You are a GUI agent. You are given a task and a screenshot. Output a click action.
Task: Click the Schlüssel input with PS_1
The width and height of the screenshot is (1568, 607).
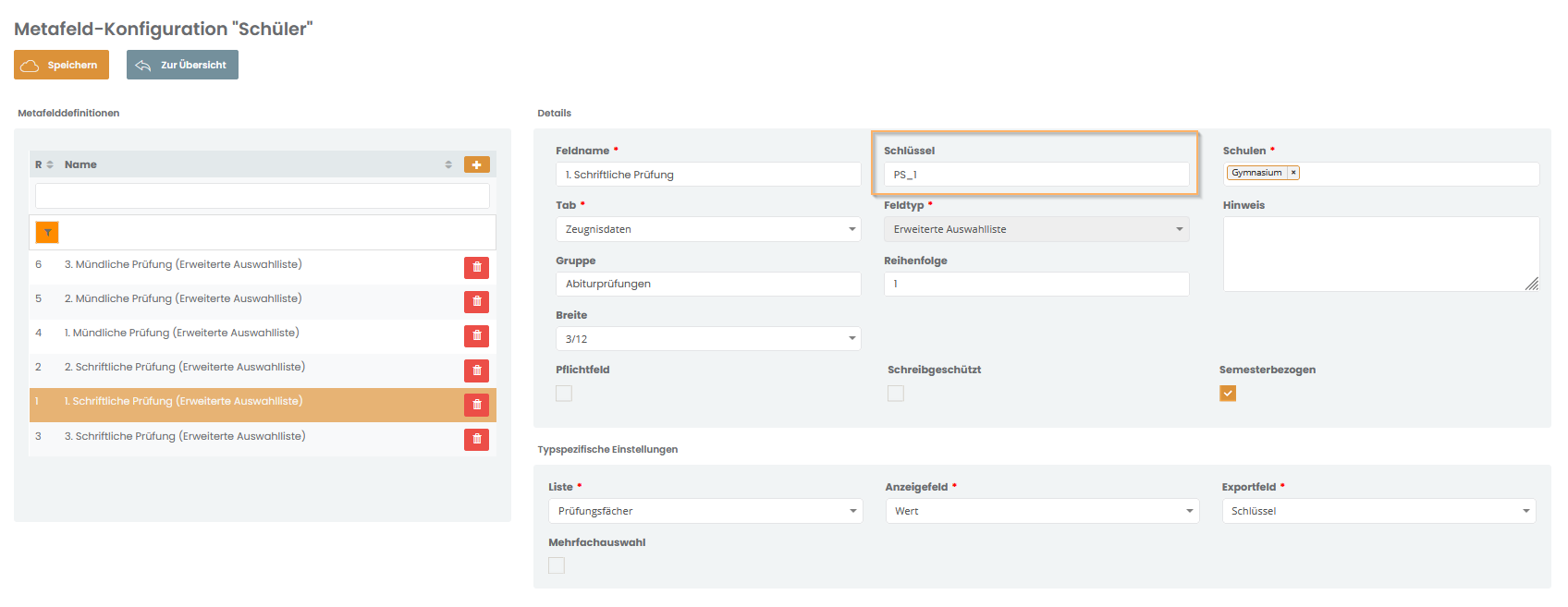pos(1036,175)
